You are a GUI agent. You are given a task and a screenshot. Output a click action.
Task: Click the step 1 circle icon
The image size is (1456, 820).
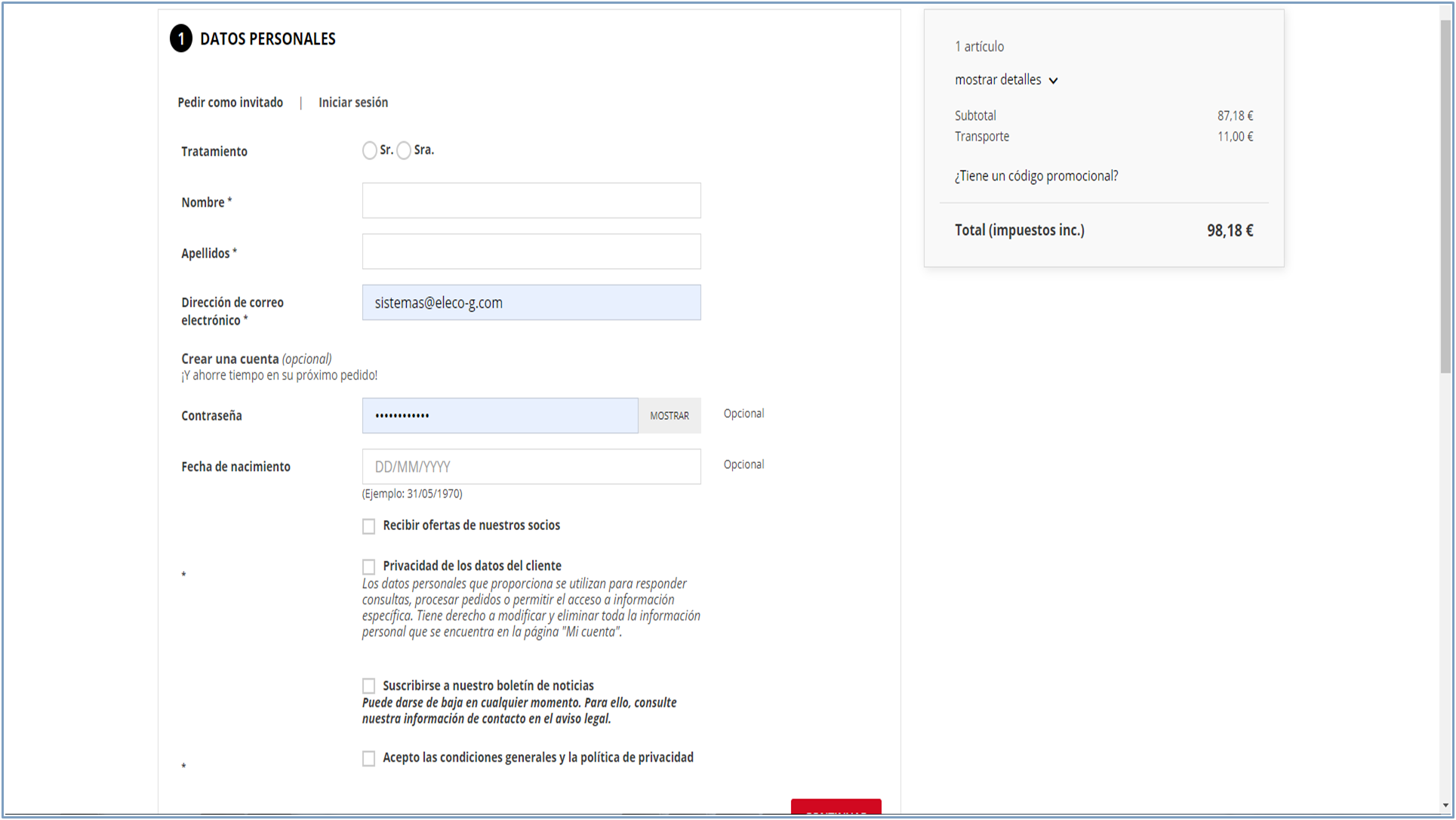tap(181, 39)
